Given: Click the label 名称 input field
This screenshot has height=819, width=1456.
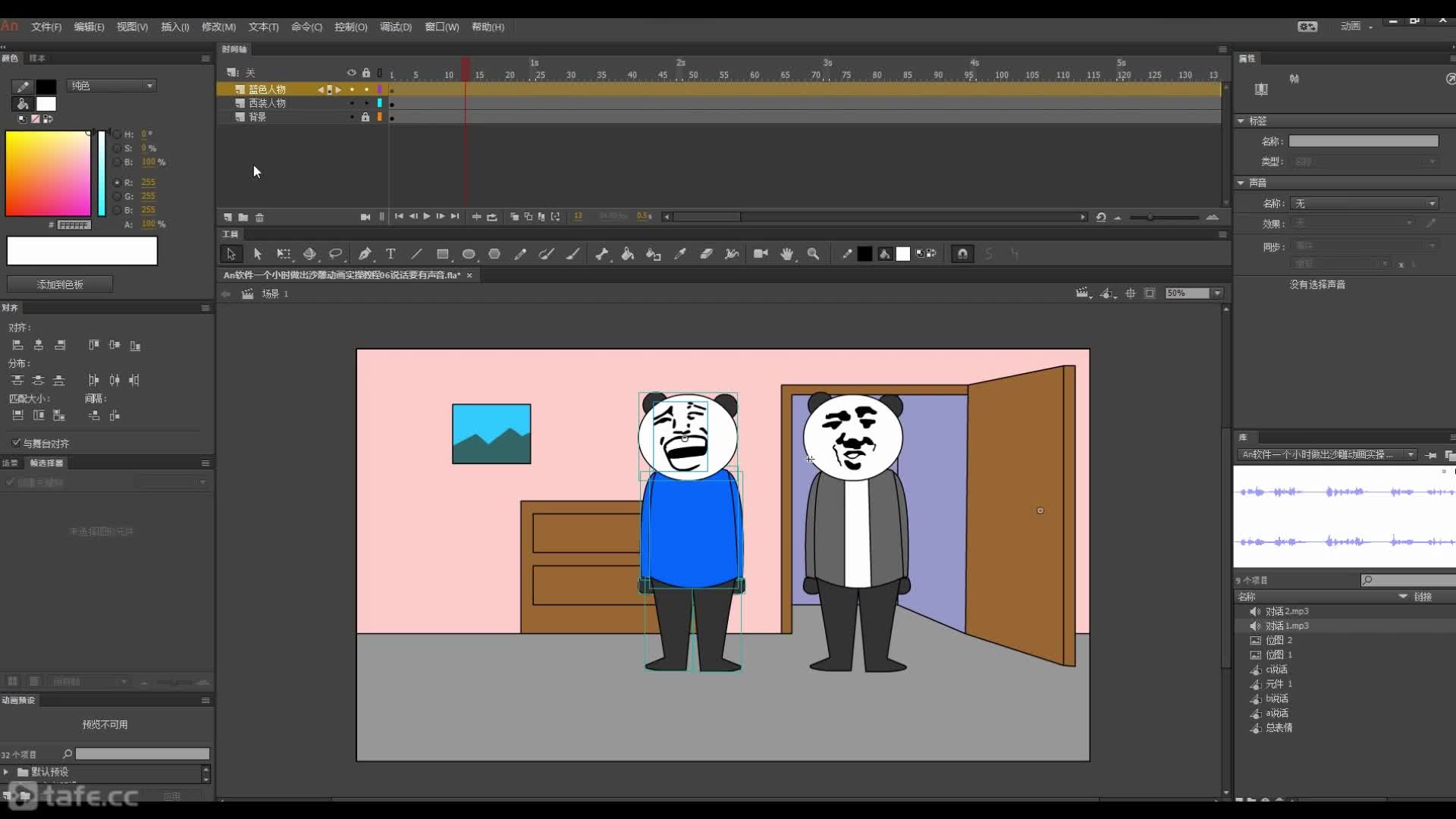Looking at the screenshot, I should pos(1363,142).
